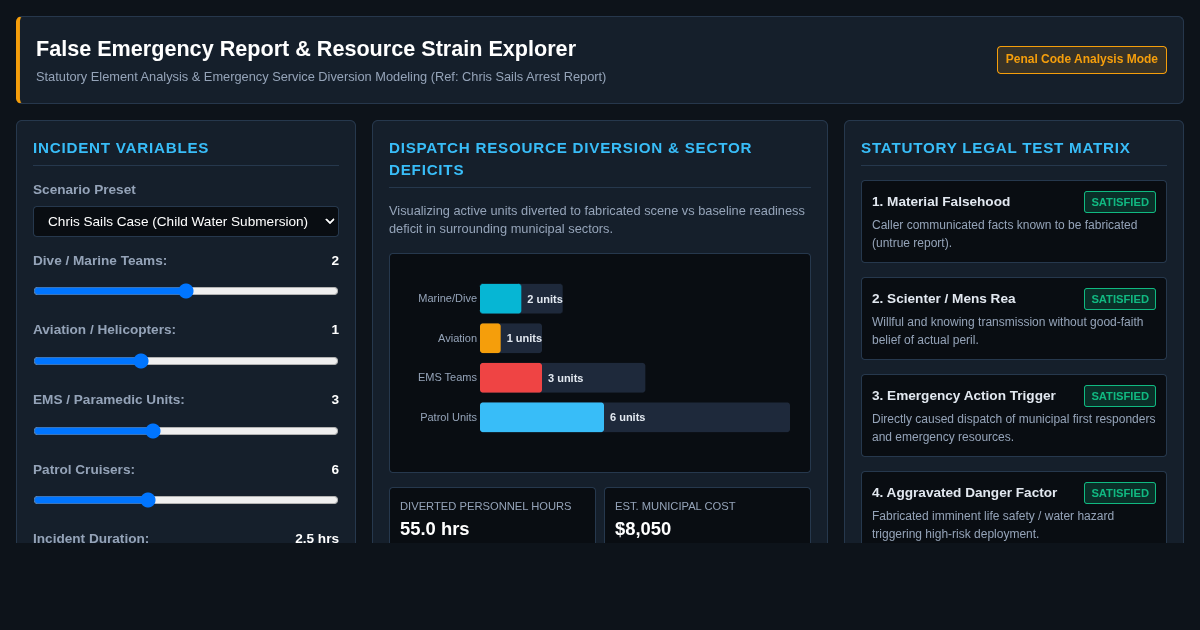Click the EMS Teams red chart bar
This screenshot has height=630, width=1200.
(x=511, y=378)
